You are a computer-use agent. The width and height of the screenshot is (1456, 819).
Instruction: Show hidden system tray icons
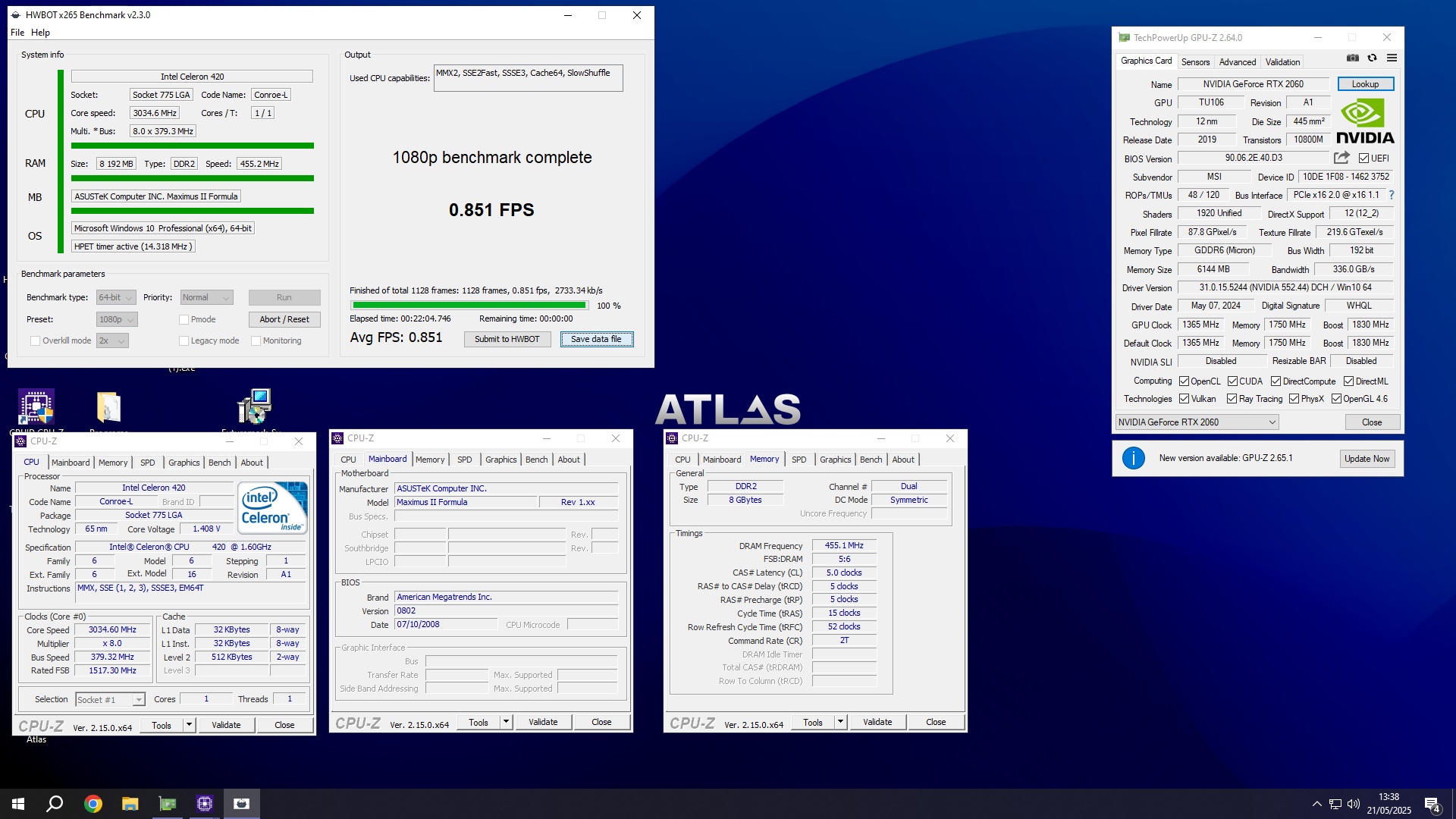coord(1317,804)
